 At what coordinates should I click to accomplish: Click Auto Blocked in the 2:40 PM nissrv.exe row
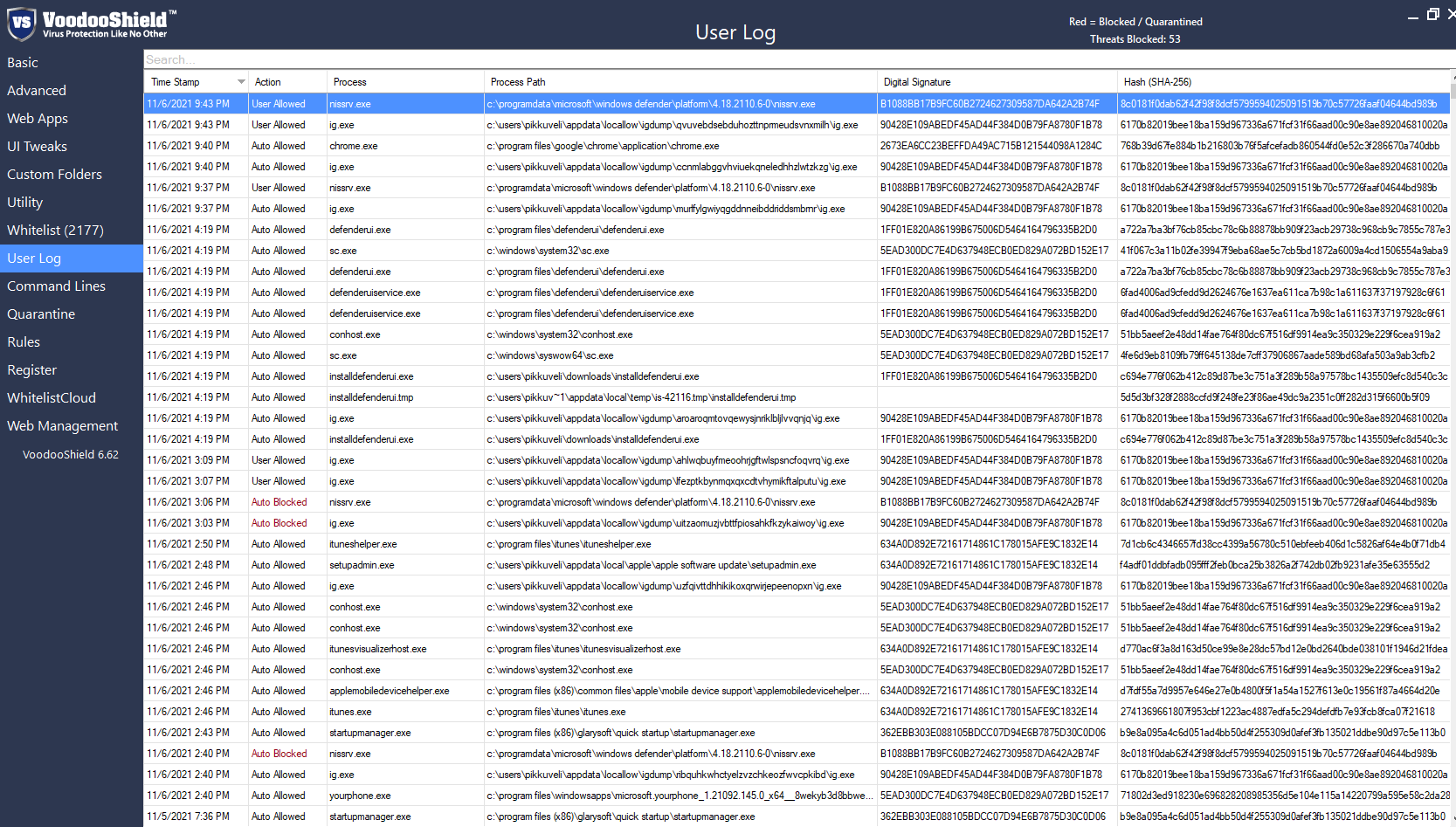click(x=279, y=754)
